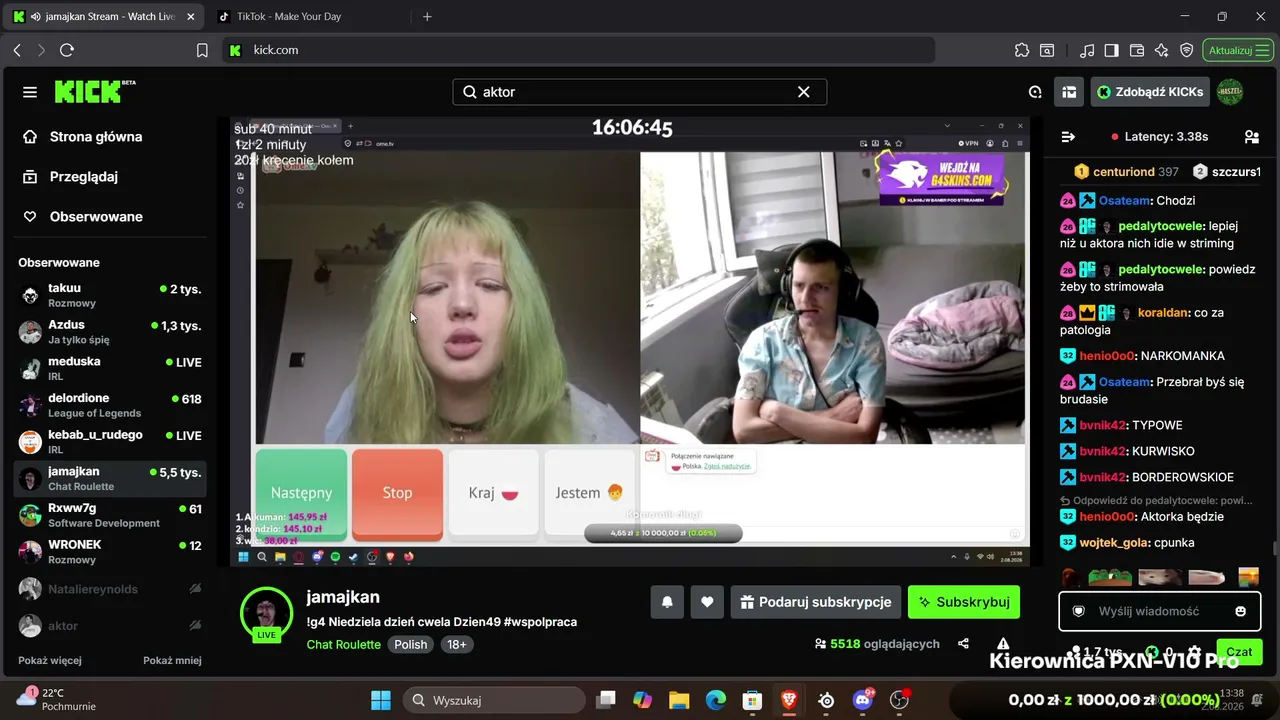Open the offline aktor channel

110,626
